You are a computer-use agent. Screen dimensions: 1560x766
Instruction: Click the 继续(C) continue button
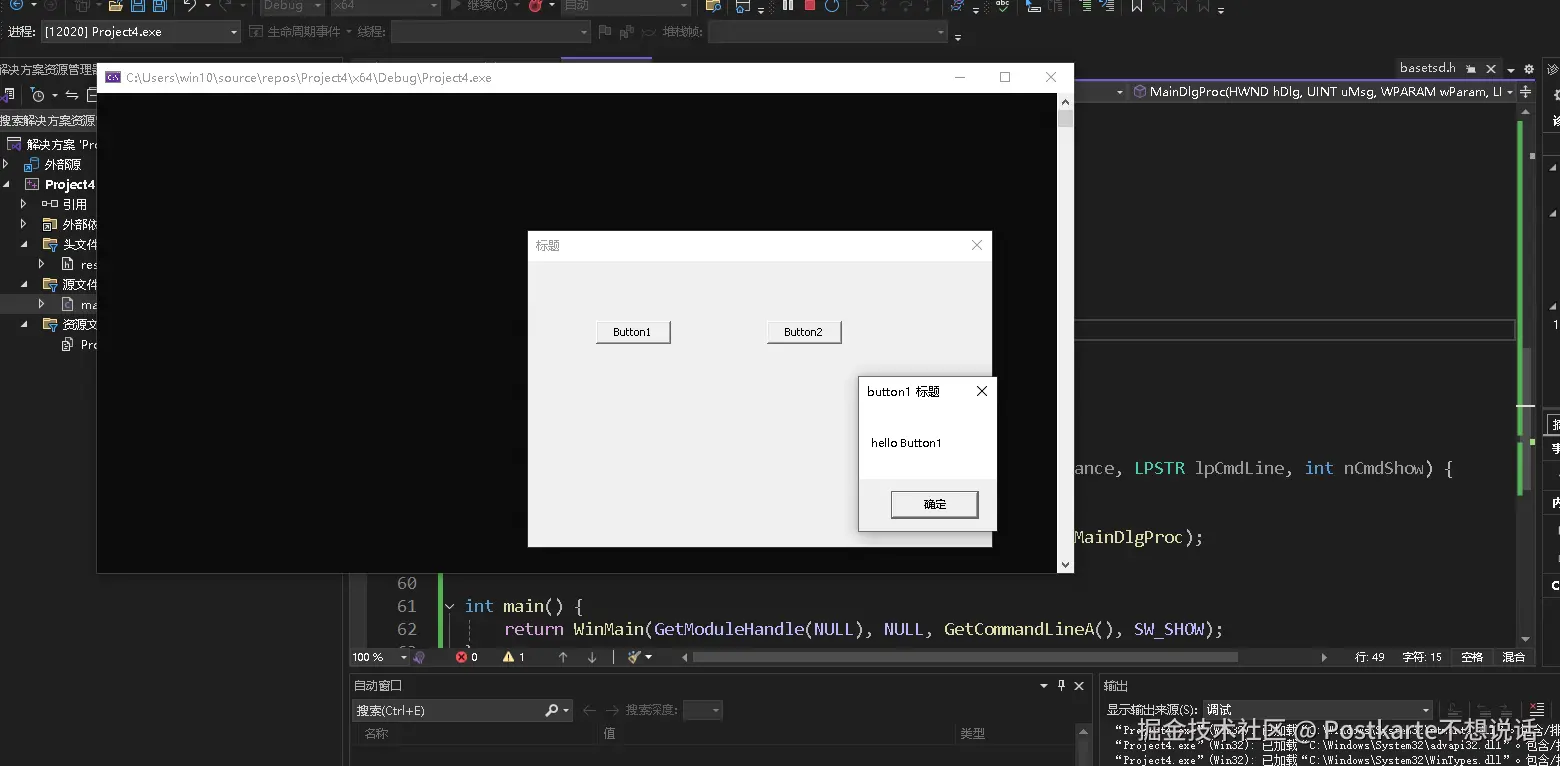(x=479, y=6)
